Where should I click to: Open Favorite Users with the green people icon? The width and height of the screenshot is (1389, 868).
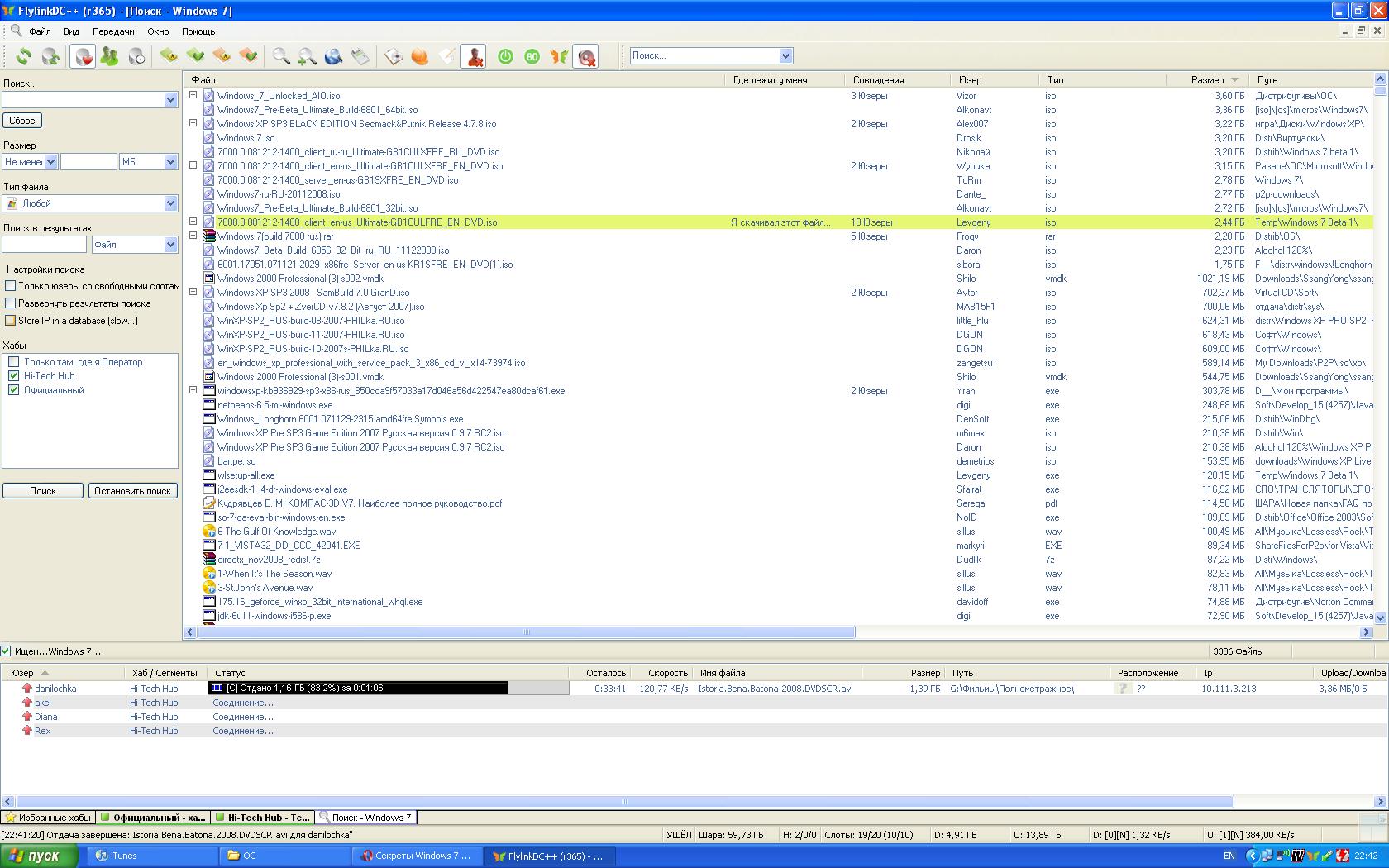[x=109, y=56]
